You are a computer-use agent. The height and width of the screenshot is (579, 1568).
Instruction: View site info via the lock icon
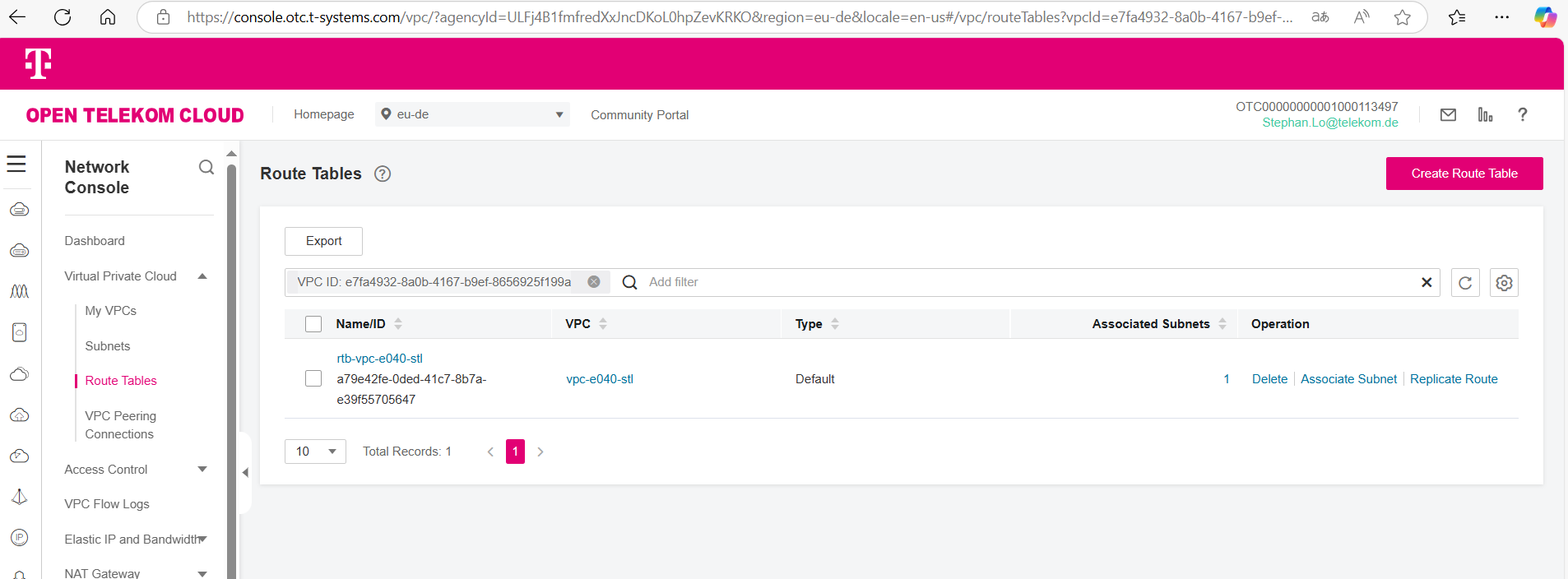(x=163, y=16)
